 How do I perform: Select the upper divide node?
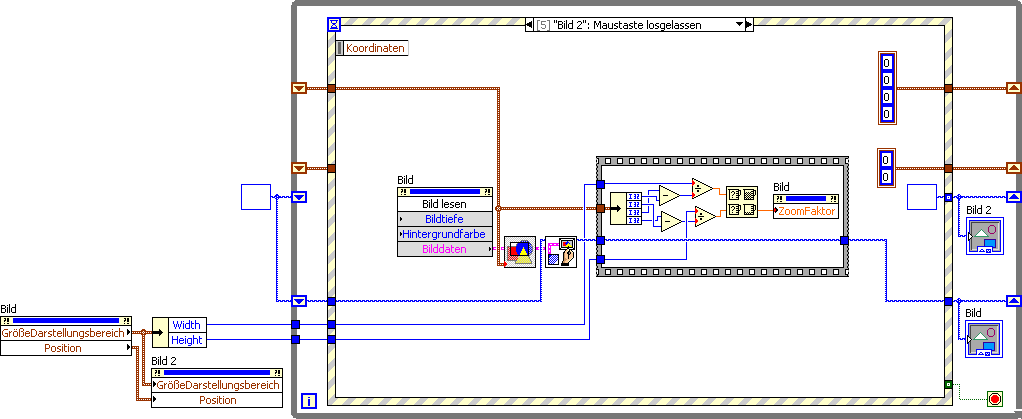(x=703, y=188)
